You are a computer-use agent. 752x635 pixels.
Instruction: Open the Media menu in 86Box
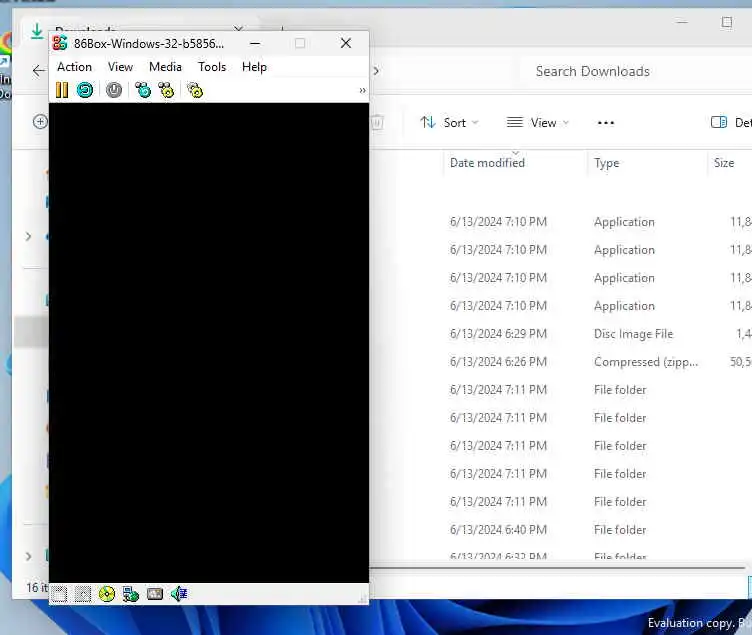tap(165, 67)
